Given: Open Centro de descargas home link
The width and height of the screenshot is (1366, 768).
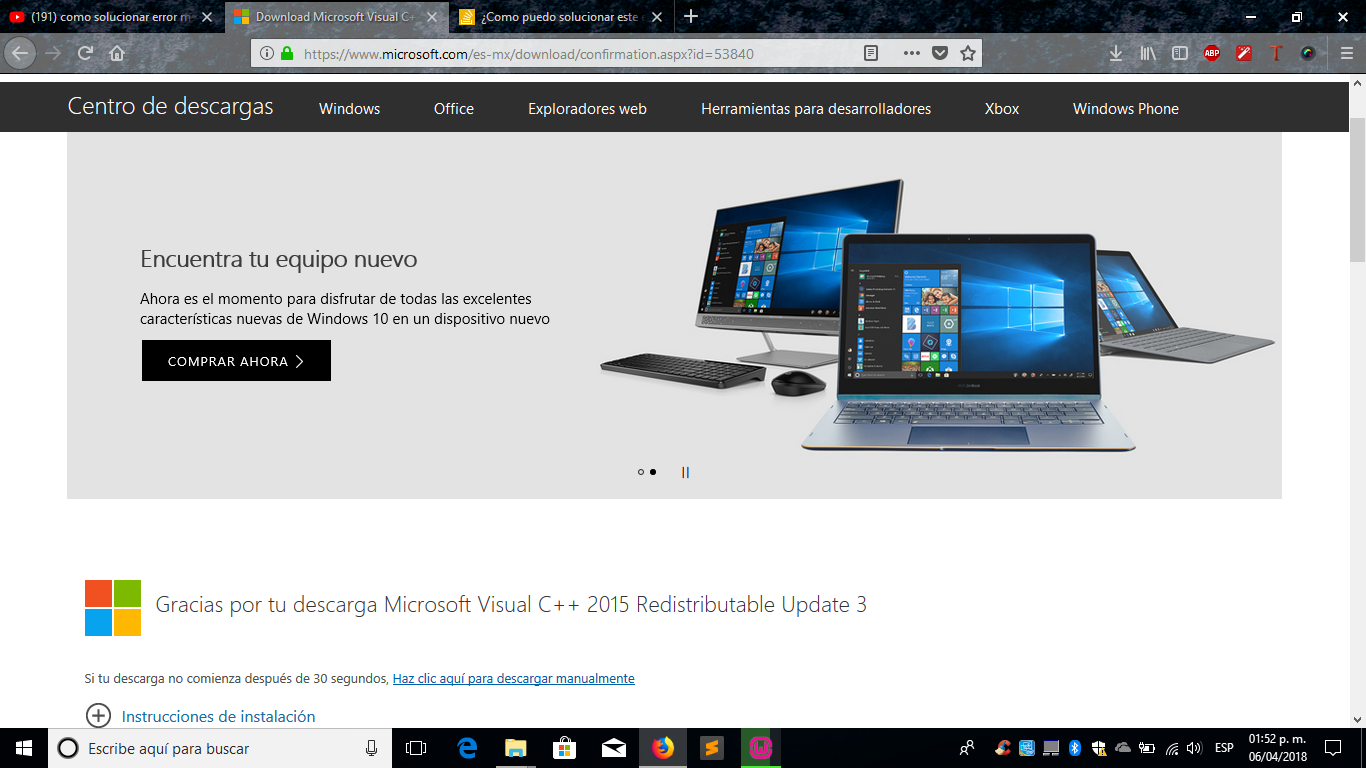Looking at the screenshot, I should pyautogui.click(x=170, y=107).
